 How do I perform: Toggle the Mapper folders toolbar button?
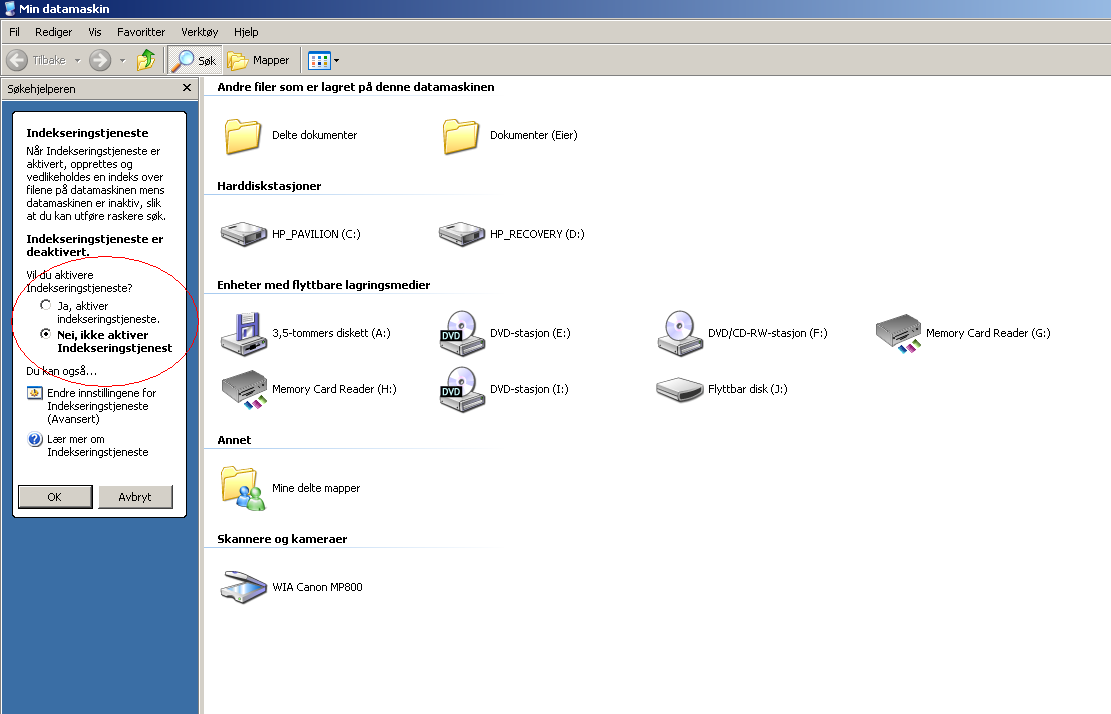point(259,60)
